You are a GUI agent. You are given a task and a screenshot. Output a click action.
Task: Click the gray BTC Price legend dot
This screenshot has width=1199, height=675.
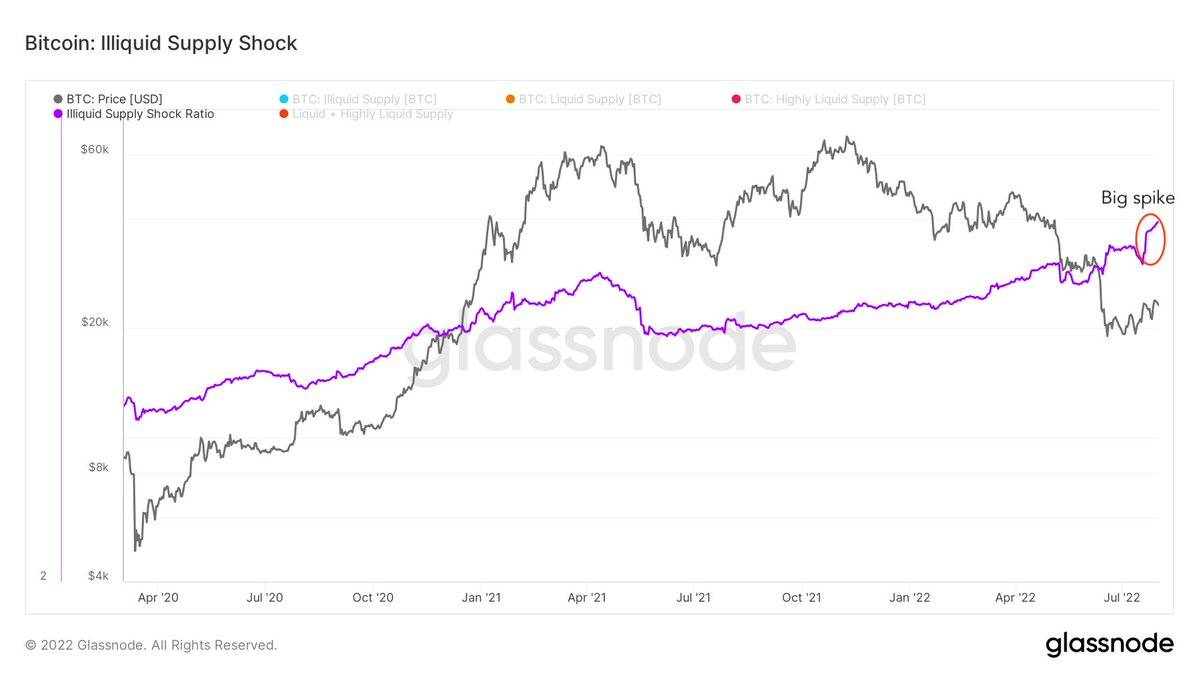coord(58,99)
